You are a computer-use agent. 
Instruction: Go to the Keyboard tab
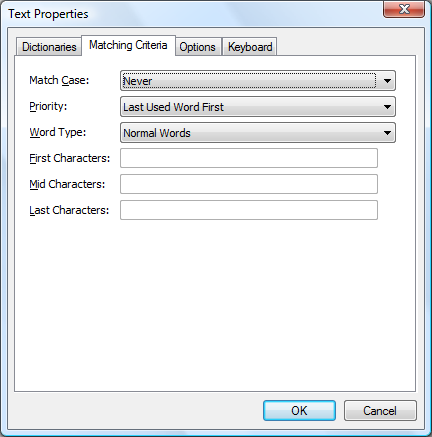250,47
